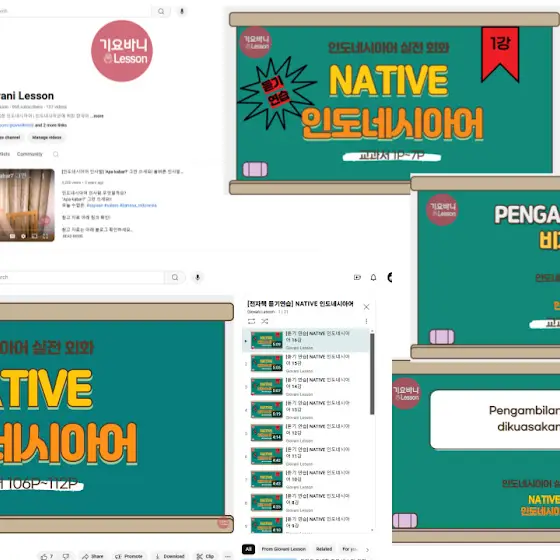560x560 pixels.
Task: Click the Download button
Action: (170, 556)
